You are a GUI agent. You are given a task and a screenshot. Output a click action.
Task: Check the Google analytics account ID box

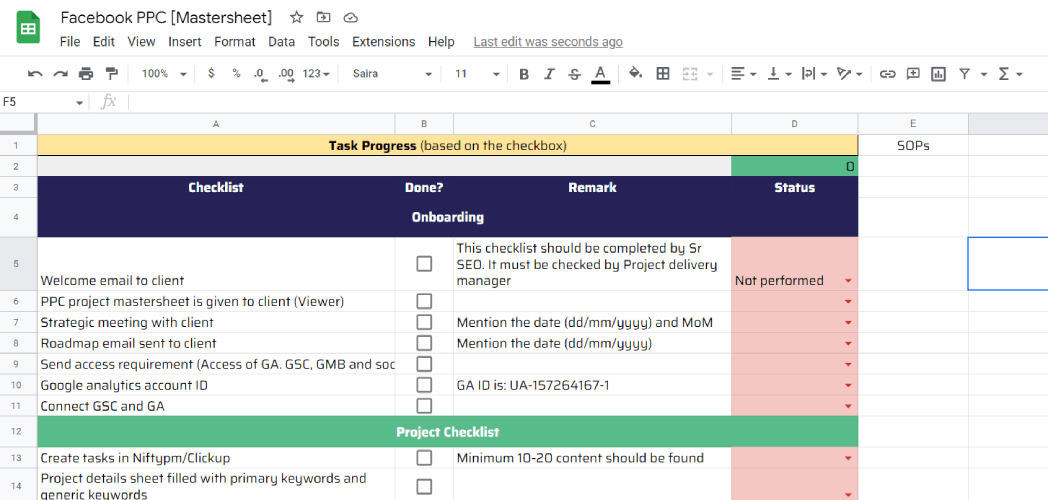(424, 384)
